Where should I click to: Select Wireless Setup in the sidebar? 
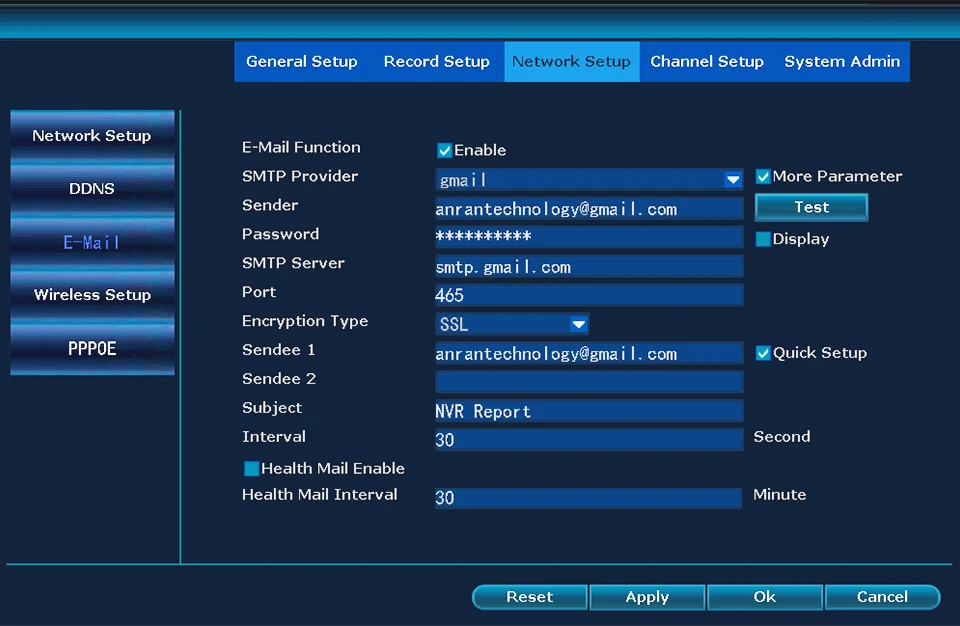coord(92,295)
